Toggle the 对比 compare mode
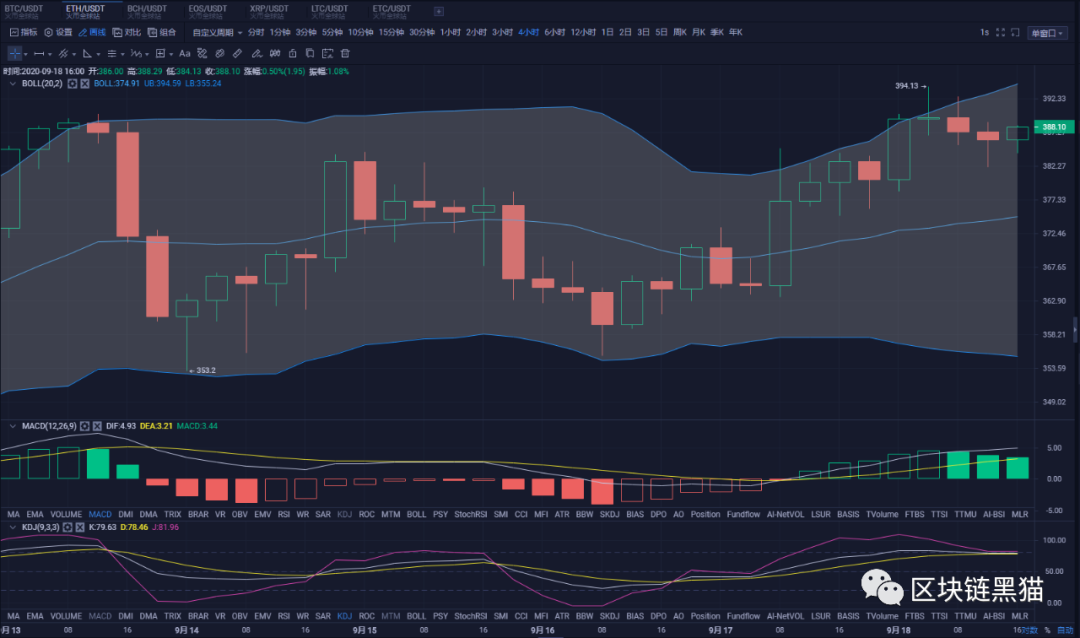The width and height of the screenshot is (1080, 638). click(125, 32)
